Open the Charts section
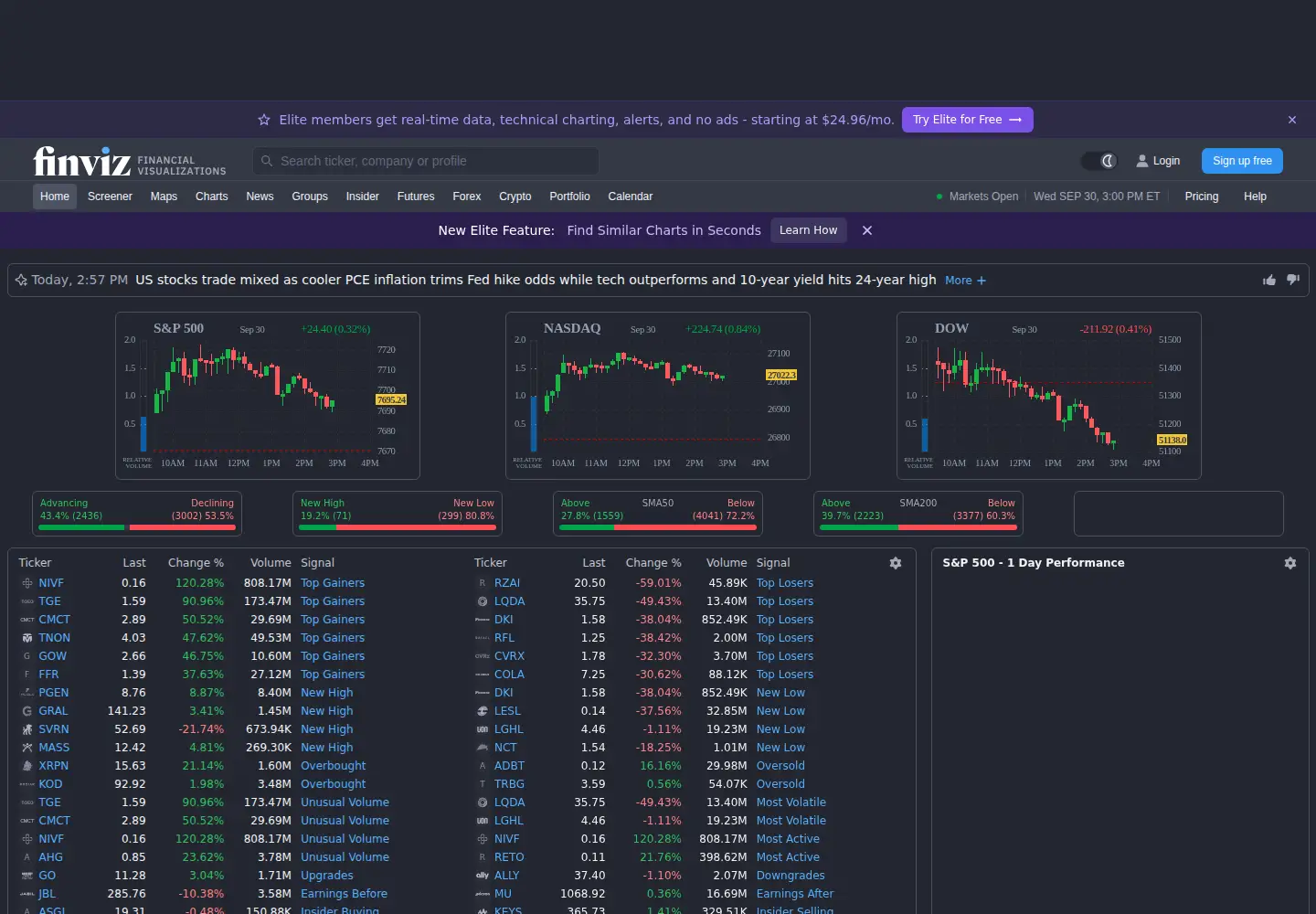The width and height of the screenshot is (1316, 914). 212,197
